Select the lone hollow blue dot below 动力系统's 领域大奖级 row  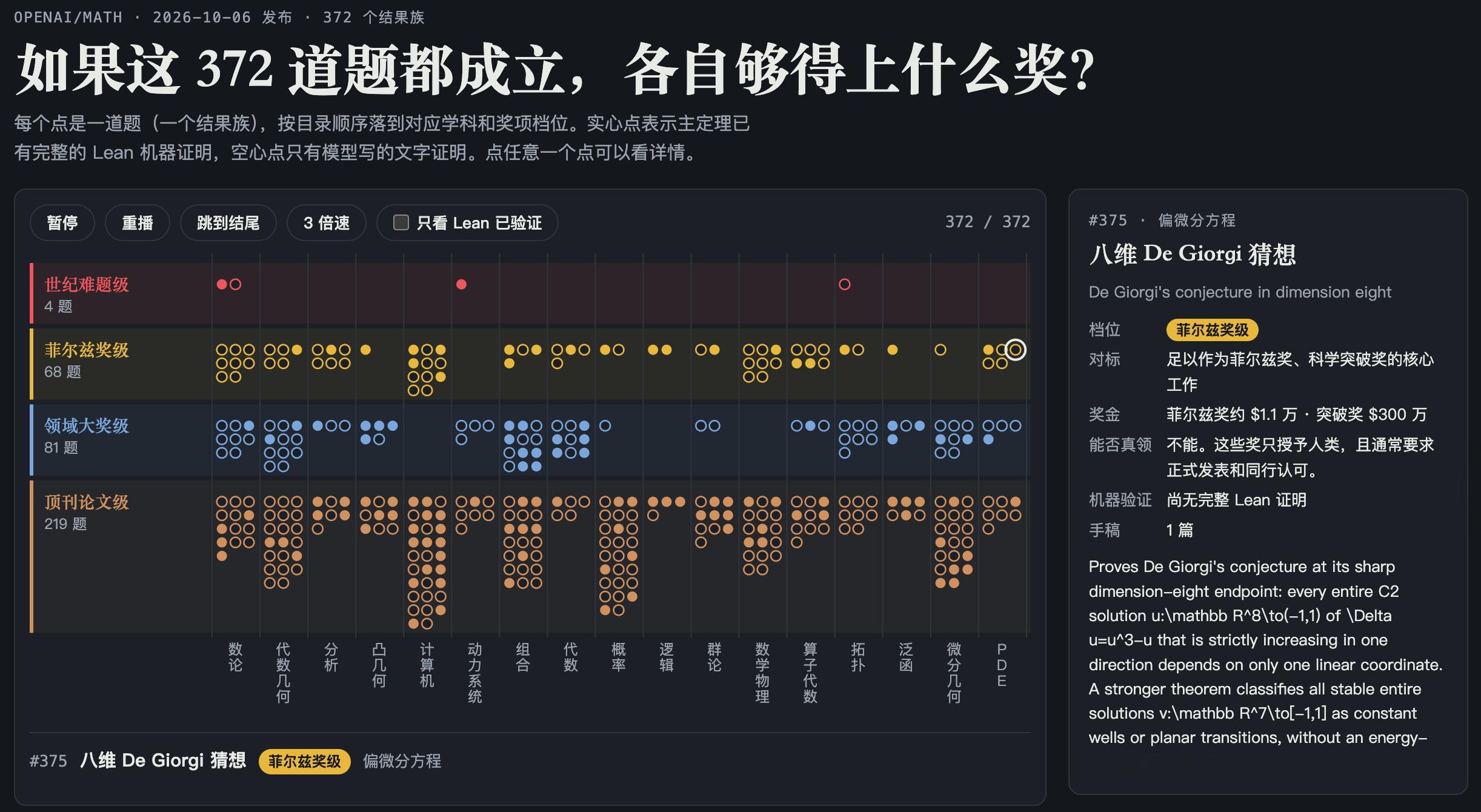461,439
